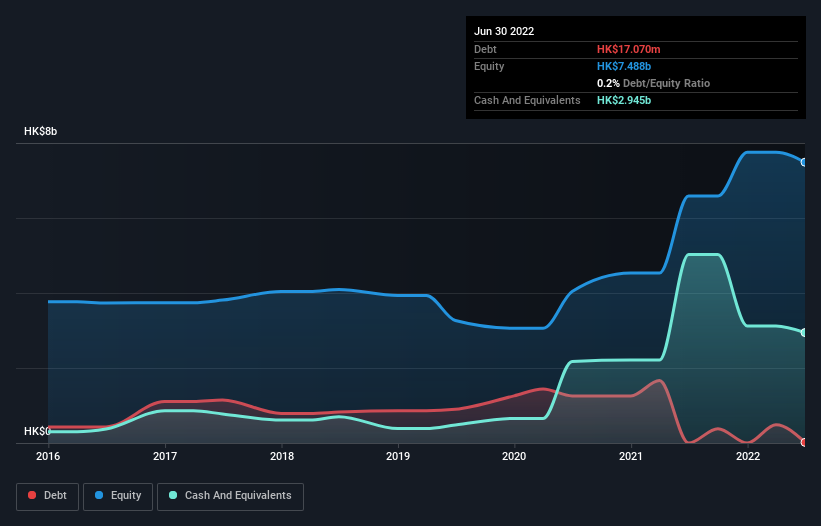The image size is (821, 526).
Task: Click the 2016 x-axis label
Action: 48,456
